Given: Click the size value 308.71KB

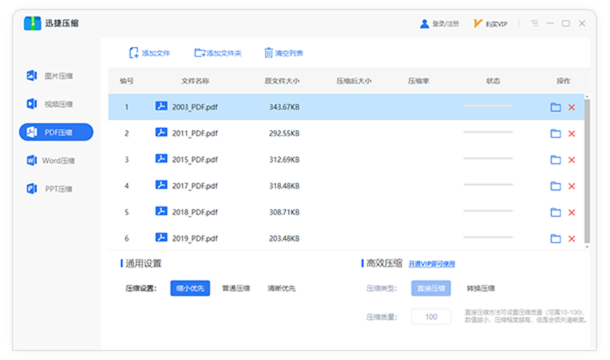Looking at the screenshot, I should click(284, 212).
